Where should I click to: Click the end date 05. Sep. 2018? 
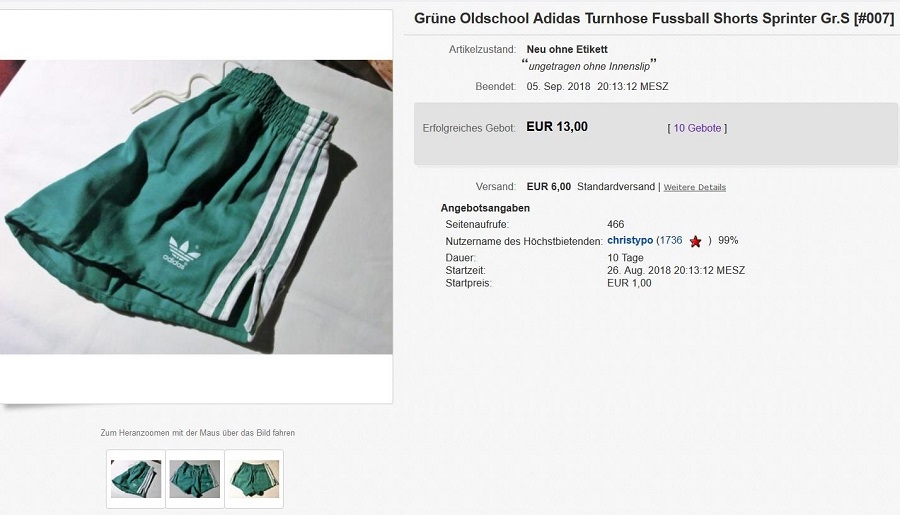tap(558, 86)
